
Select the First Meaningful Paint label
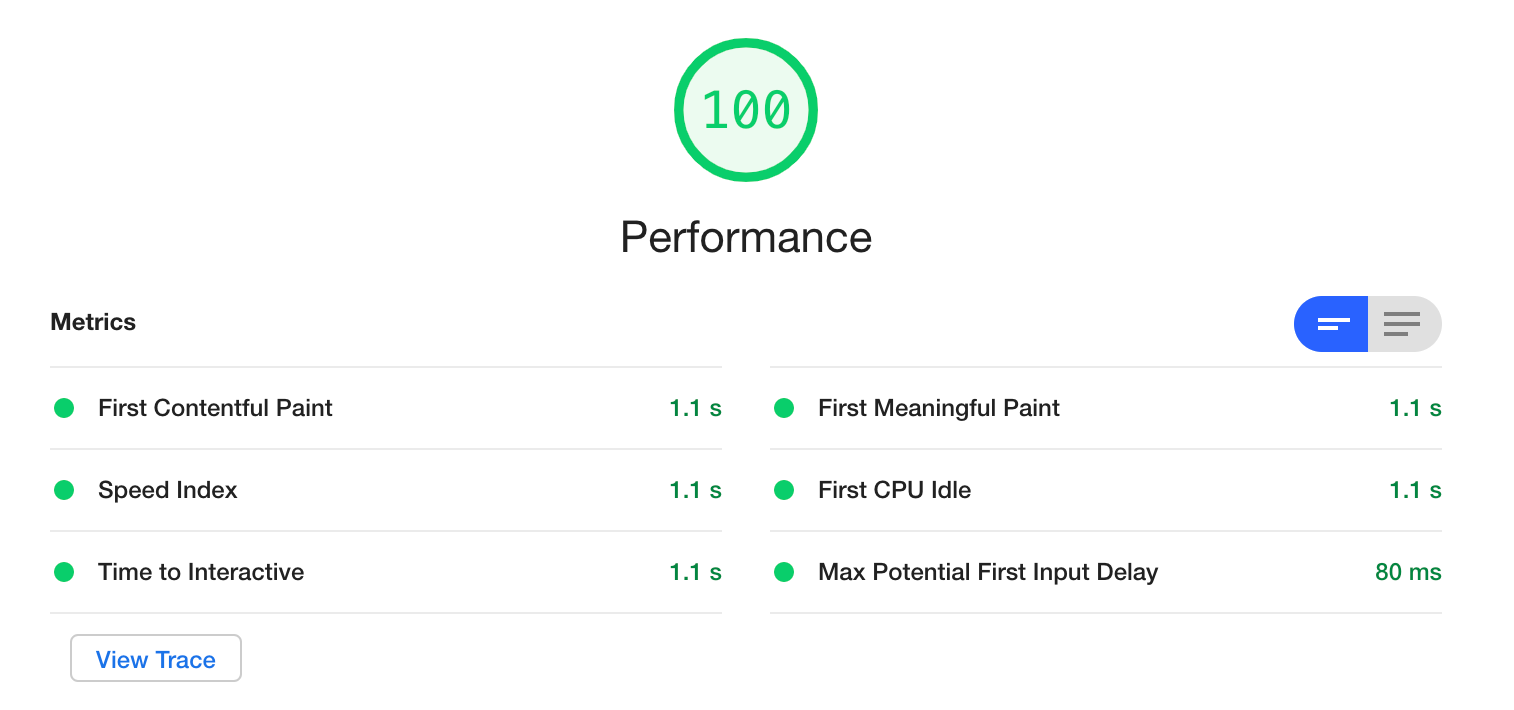click(x=939, y=408)
